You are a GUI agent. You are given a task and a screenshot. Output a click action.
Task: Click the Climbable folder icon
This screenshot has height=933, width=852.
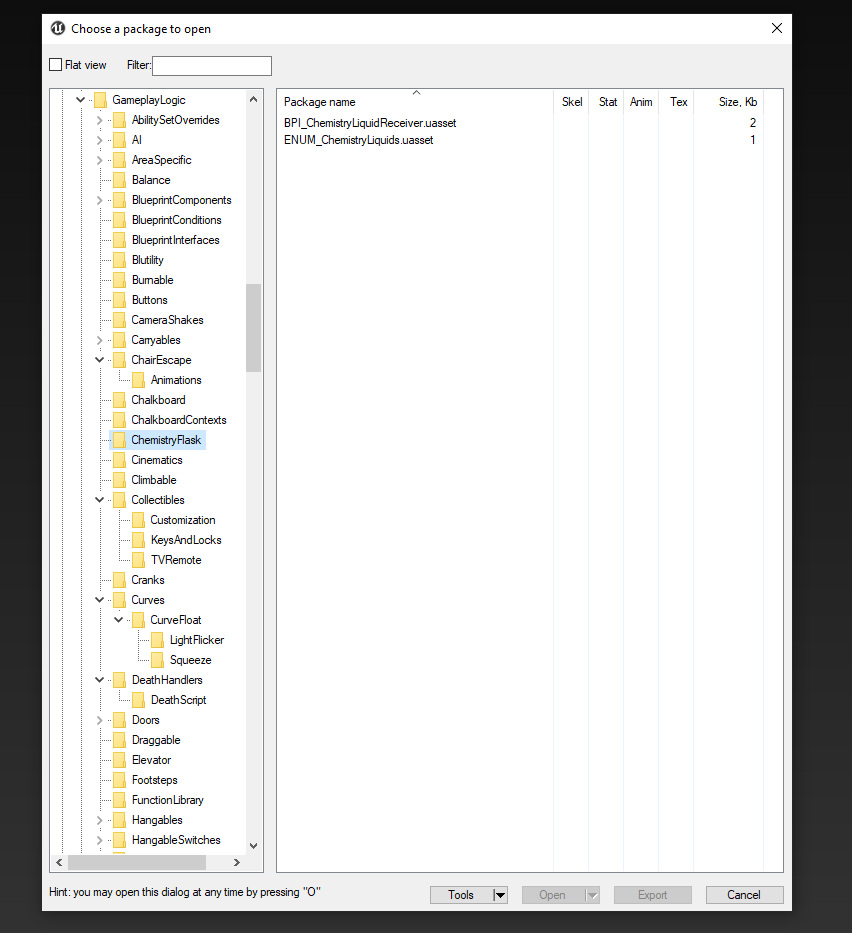[x=120, y=480]
